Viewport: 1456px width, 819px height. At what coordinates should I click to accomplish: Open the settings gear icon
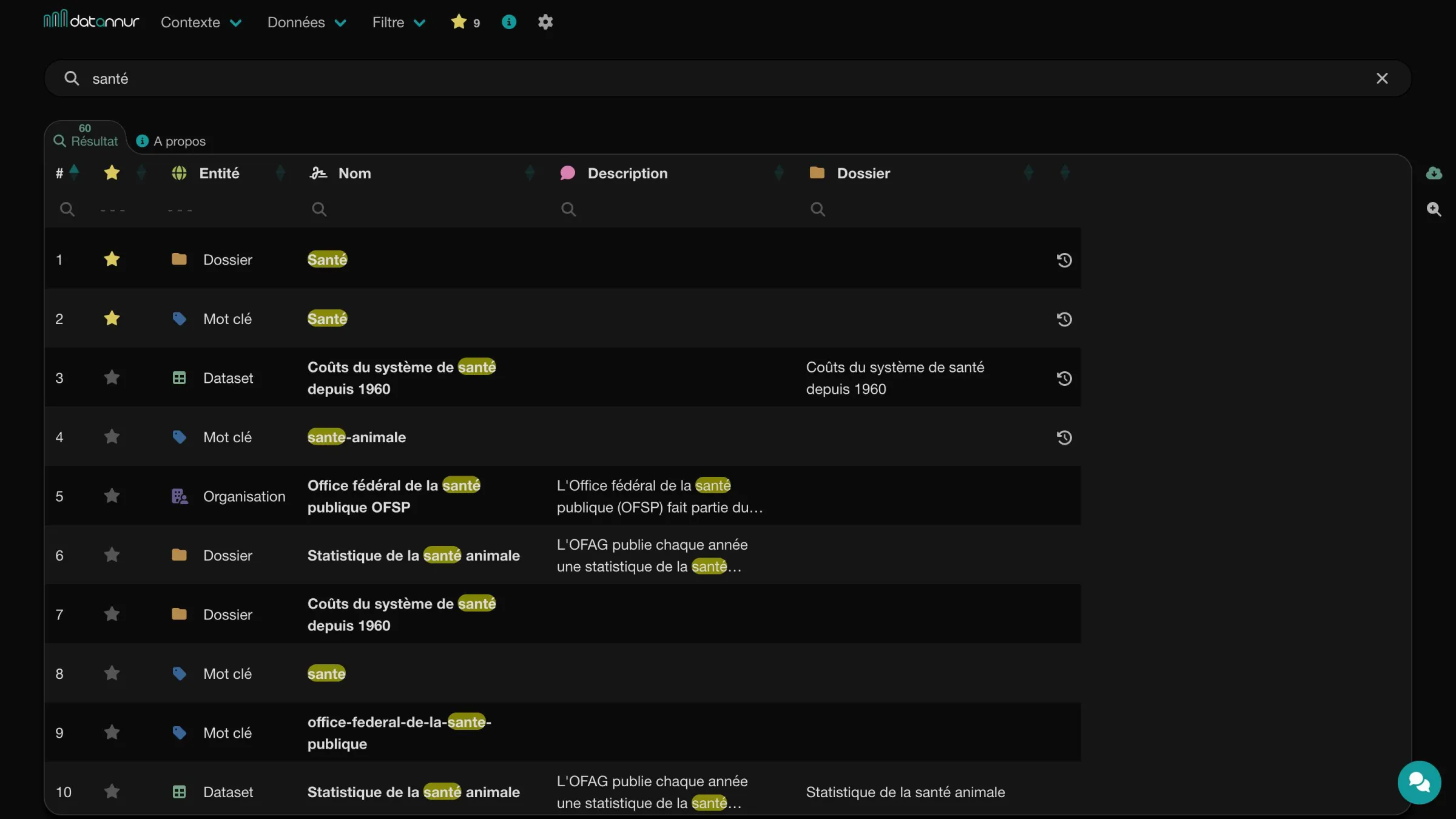pyautogui.click(x=545, y=22)
